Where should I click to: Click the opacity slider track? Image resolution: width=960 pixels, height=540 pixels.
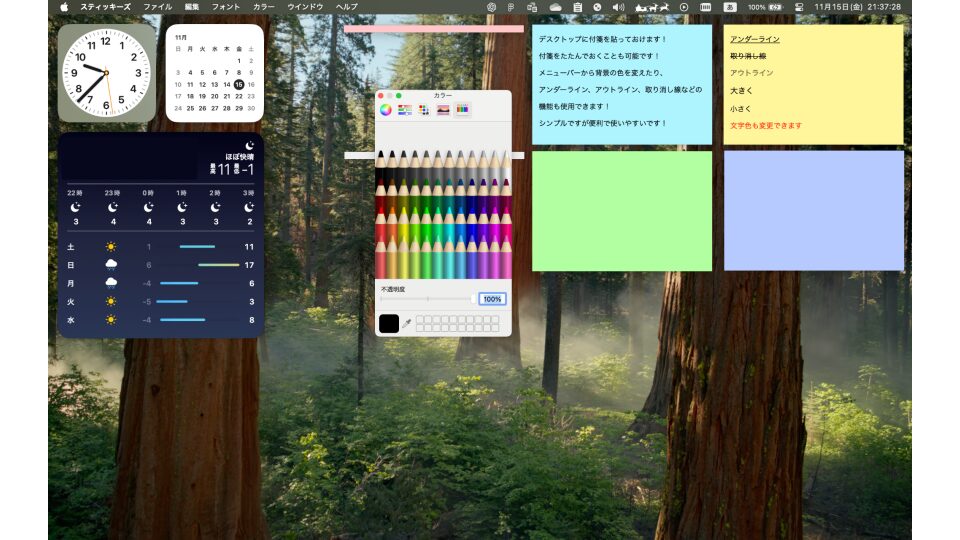point(427,299)
